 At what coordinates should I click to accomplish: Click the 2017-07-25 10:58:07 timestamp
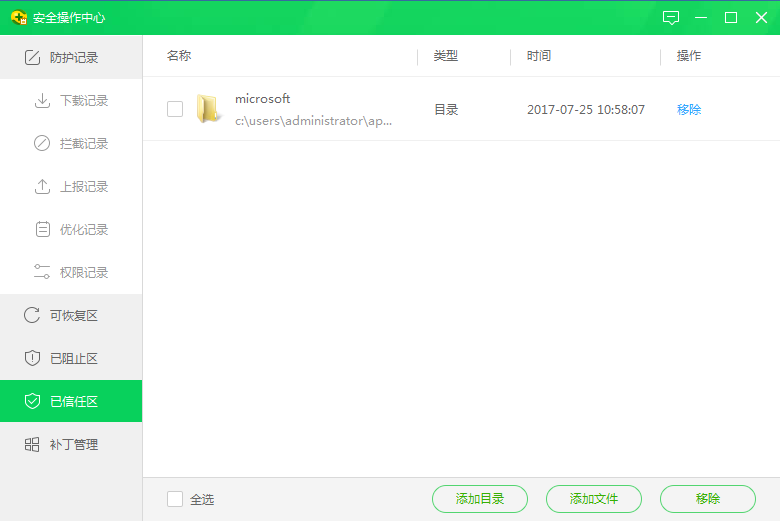(586, 109)
